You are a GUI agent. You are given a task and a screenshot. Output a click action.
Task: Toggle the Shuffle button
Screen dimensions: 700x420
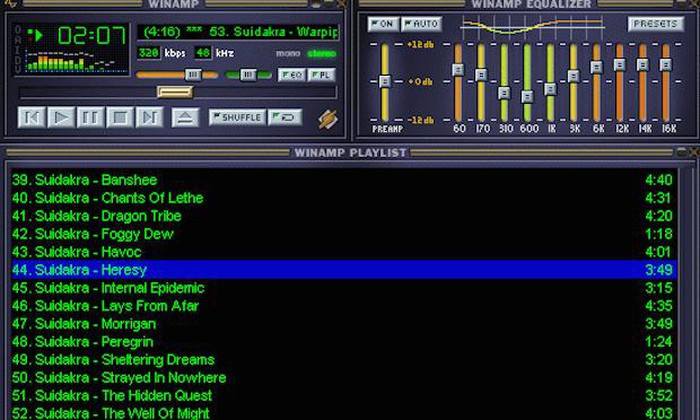(237, 118)
